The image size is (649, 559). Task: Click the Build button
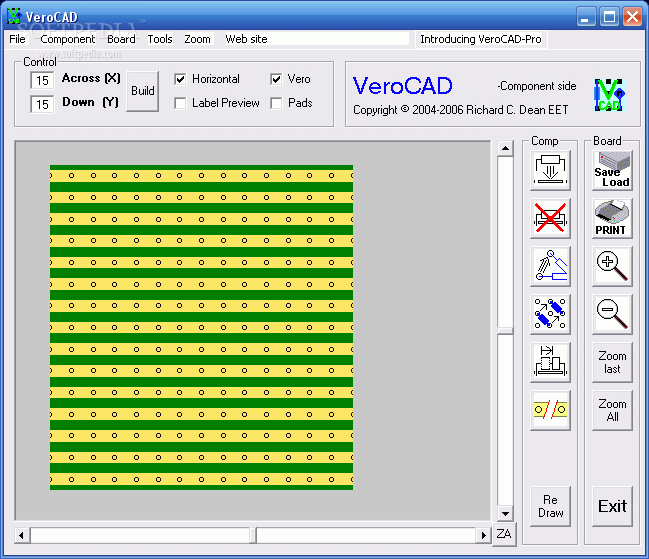tap(142, 91)
